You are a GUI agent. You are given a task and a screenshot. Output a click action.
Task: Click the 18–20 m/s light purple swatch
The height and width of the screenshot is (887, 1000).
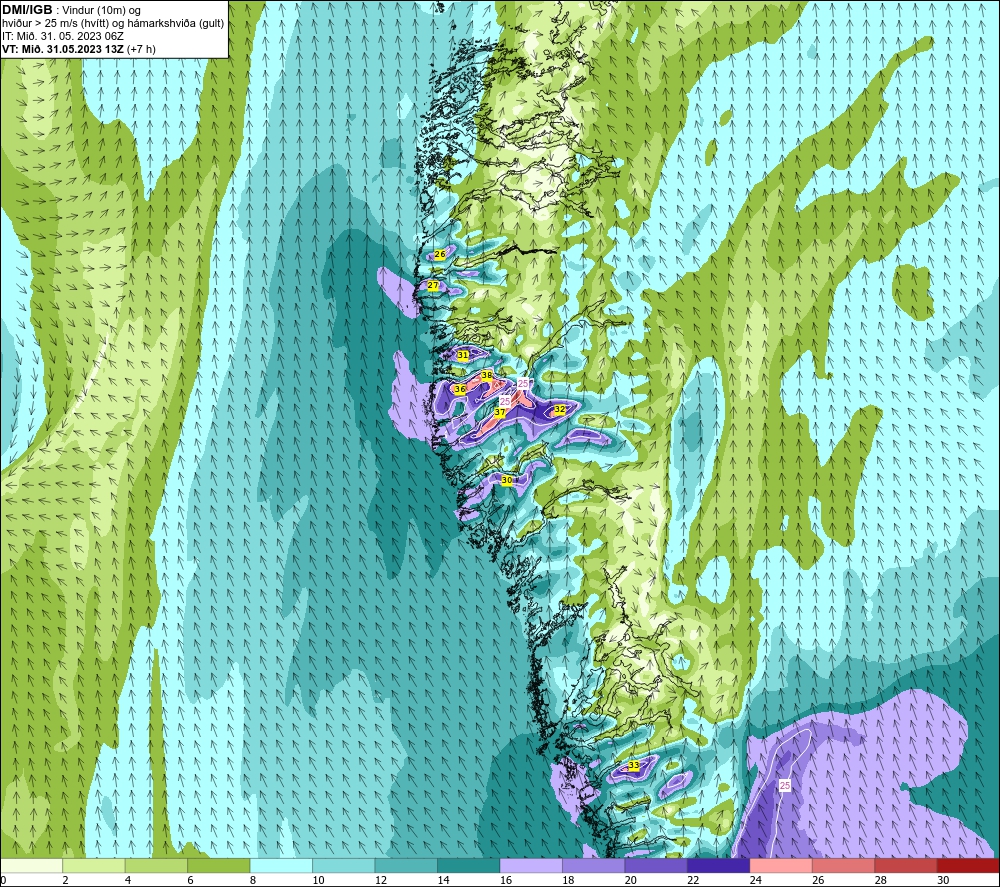pos(594,865)
